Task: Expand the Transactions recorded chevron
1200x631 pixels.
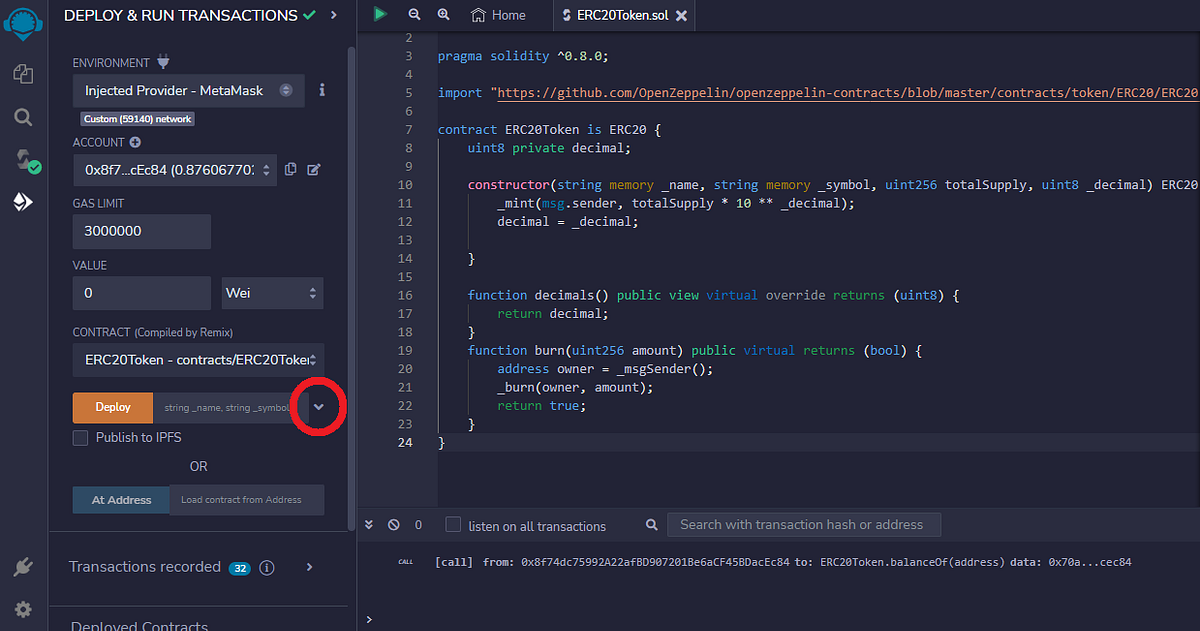Action: pyautogui.click(x=309, y=567)
